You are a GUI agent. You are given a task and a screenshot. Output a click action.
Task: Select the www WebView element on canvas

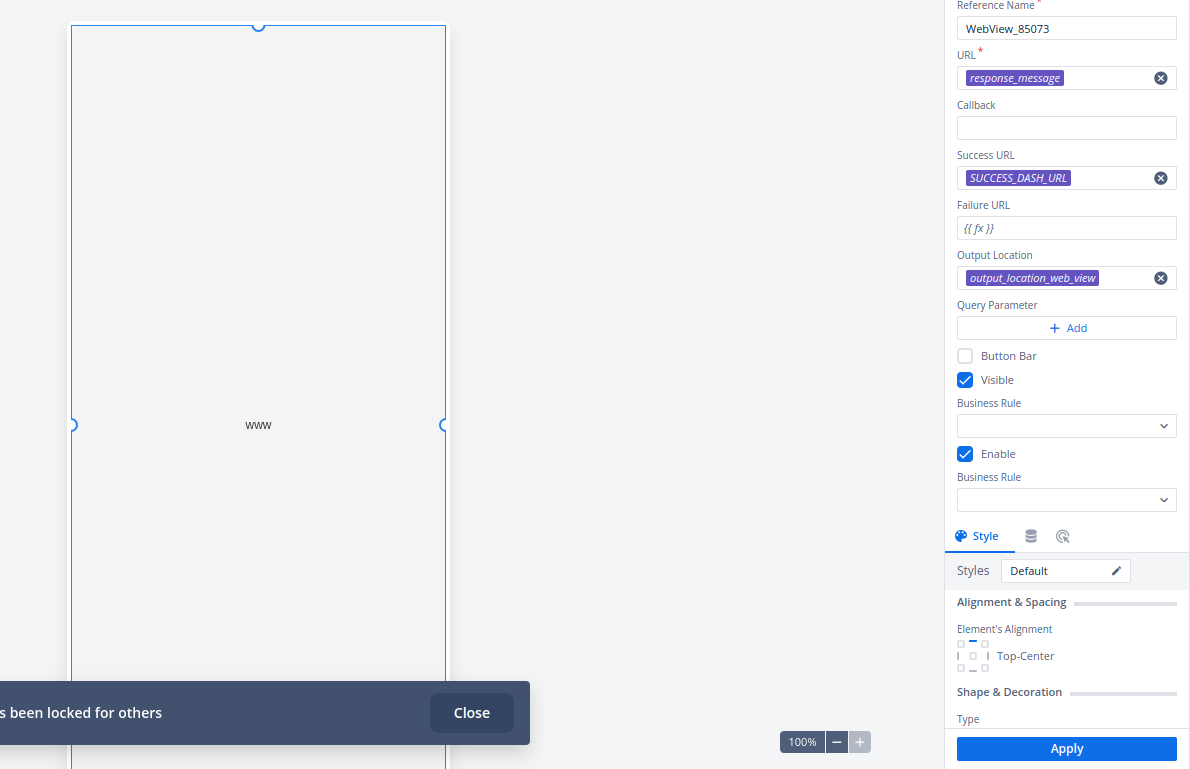[x=258, y=425]
